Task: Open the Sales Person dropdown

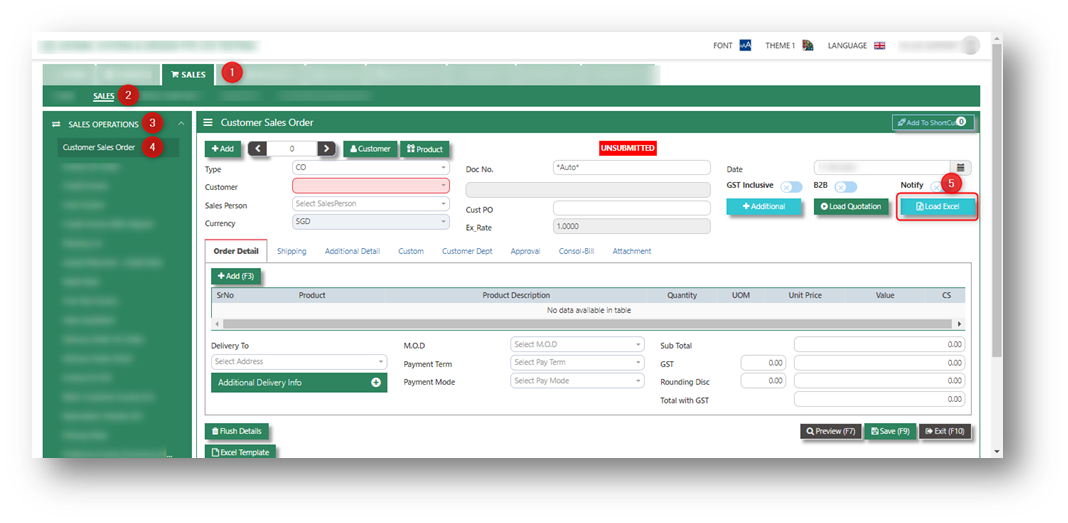Action: coord(371,204)
